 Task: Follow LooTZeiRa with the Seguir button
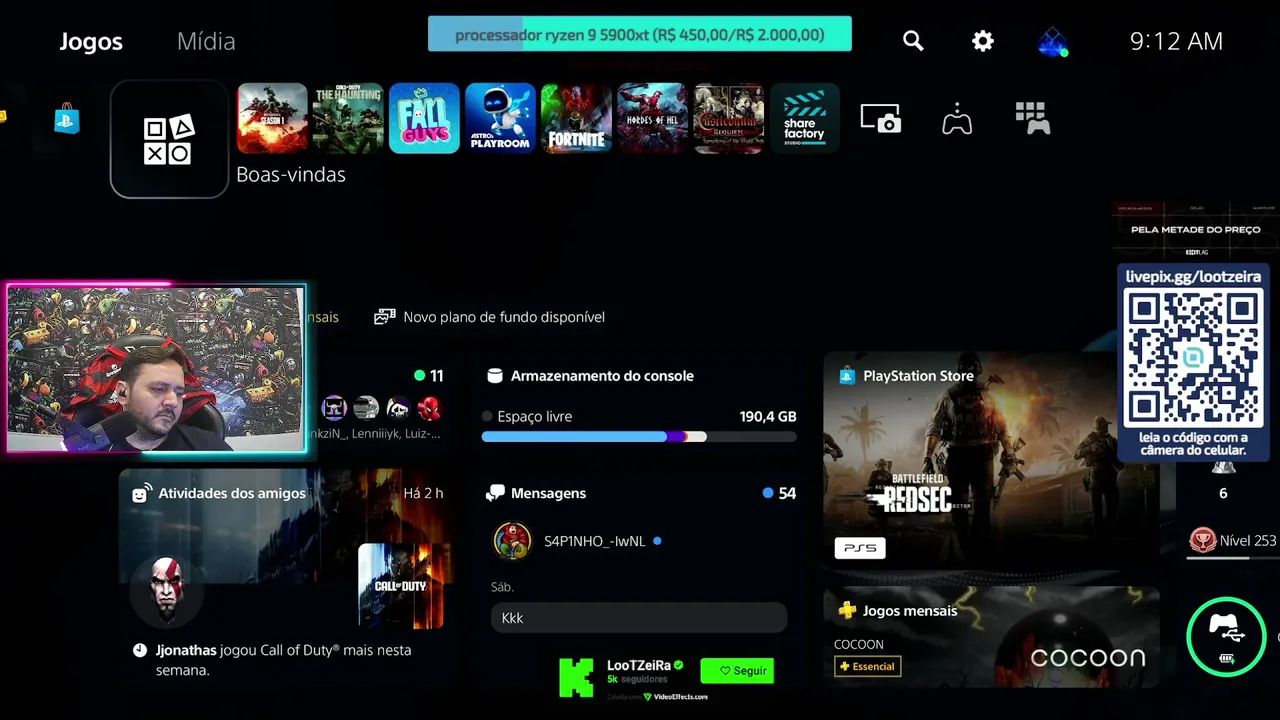[738, 670]
